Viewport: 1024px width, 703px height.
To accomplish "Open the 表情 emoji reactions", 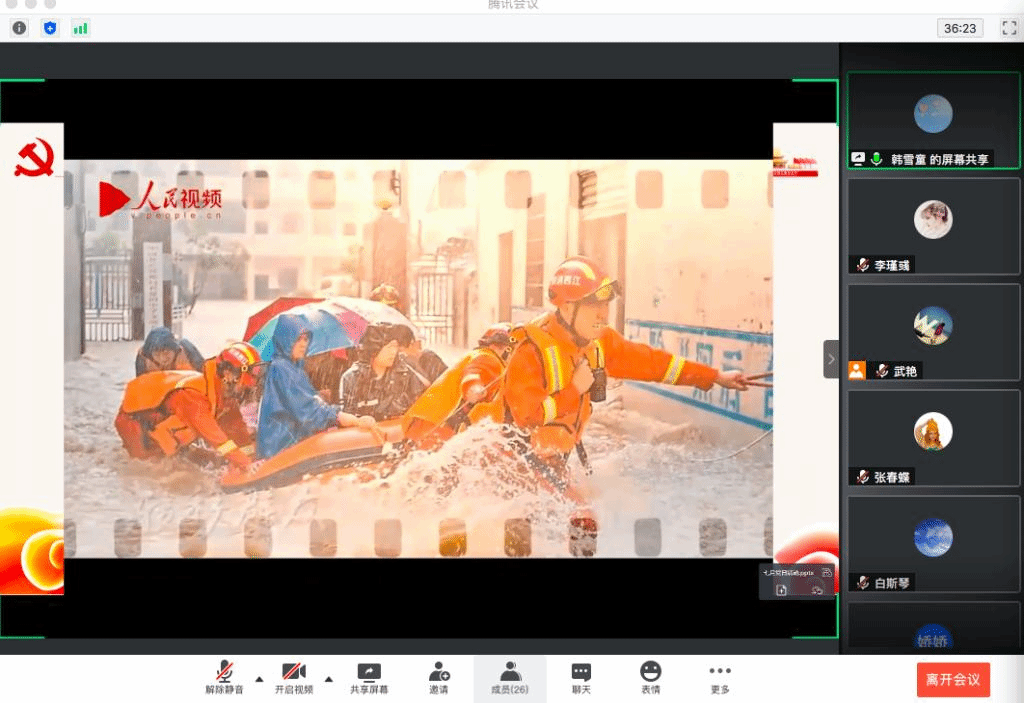I will coord(651,678).
